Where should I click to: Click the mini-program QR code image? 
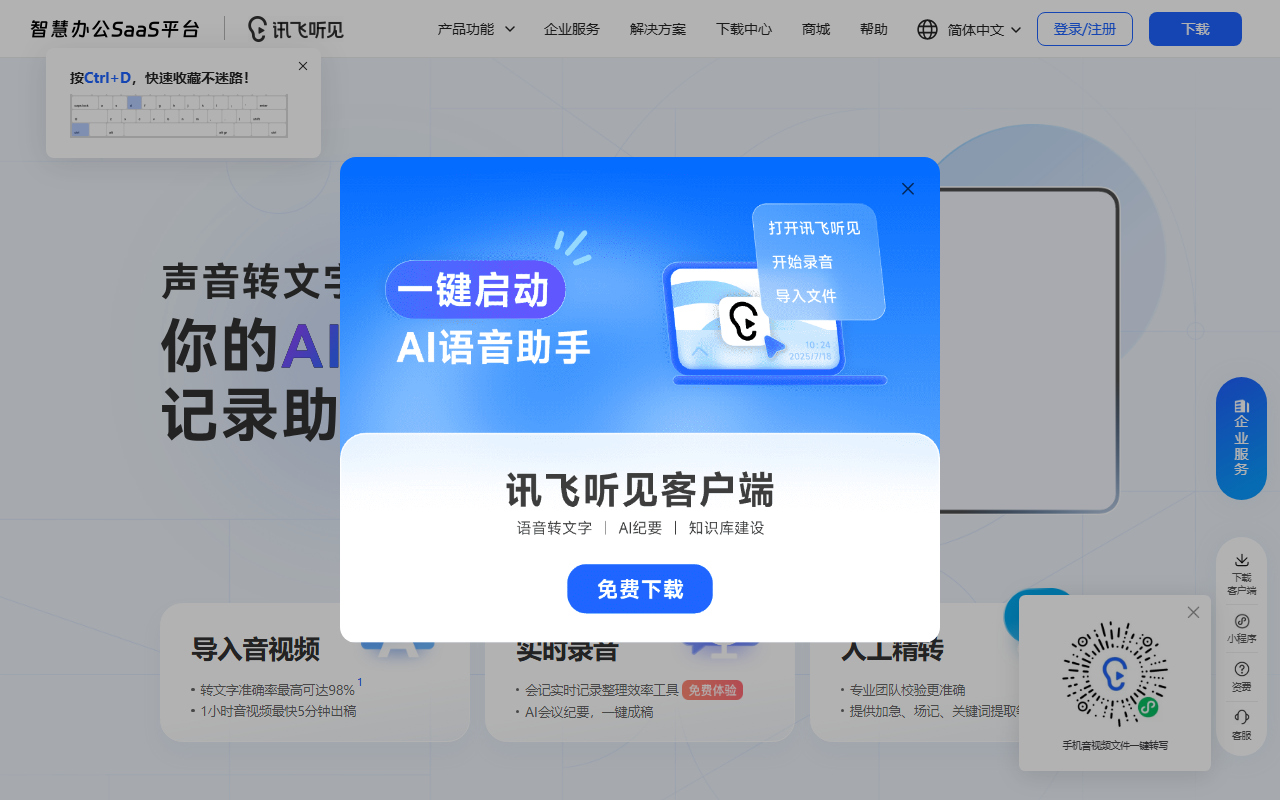click(1115, 673)
